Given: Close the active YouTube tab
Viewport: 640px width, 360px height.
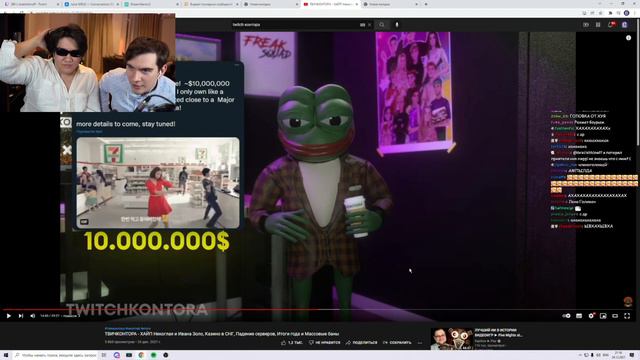Looking at the screenshot, I should tap(356, 4).
